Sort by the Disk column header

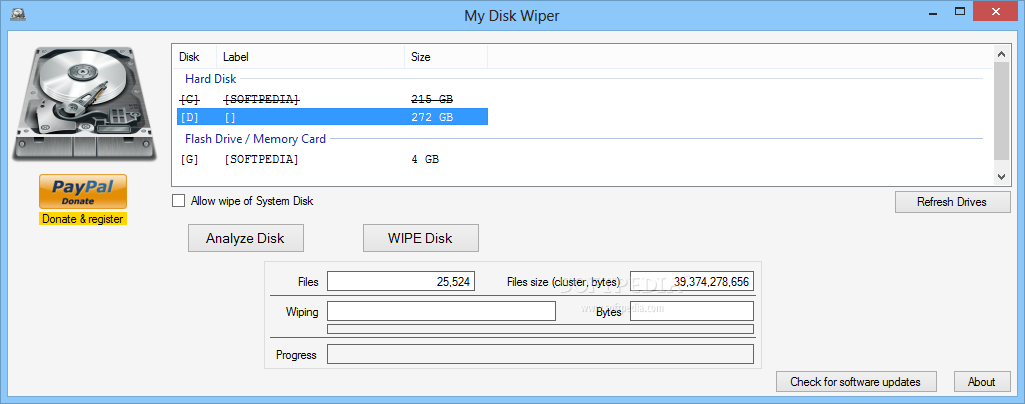(x=194, y=57)
